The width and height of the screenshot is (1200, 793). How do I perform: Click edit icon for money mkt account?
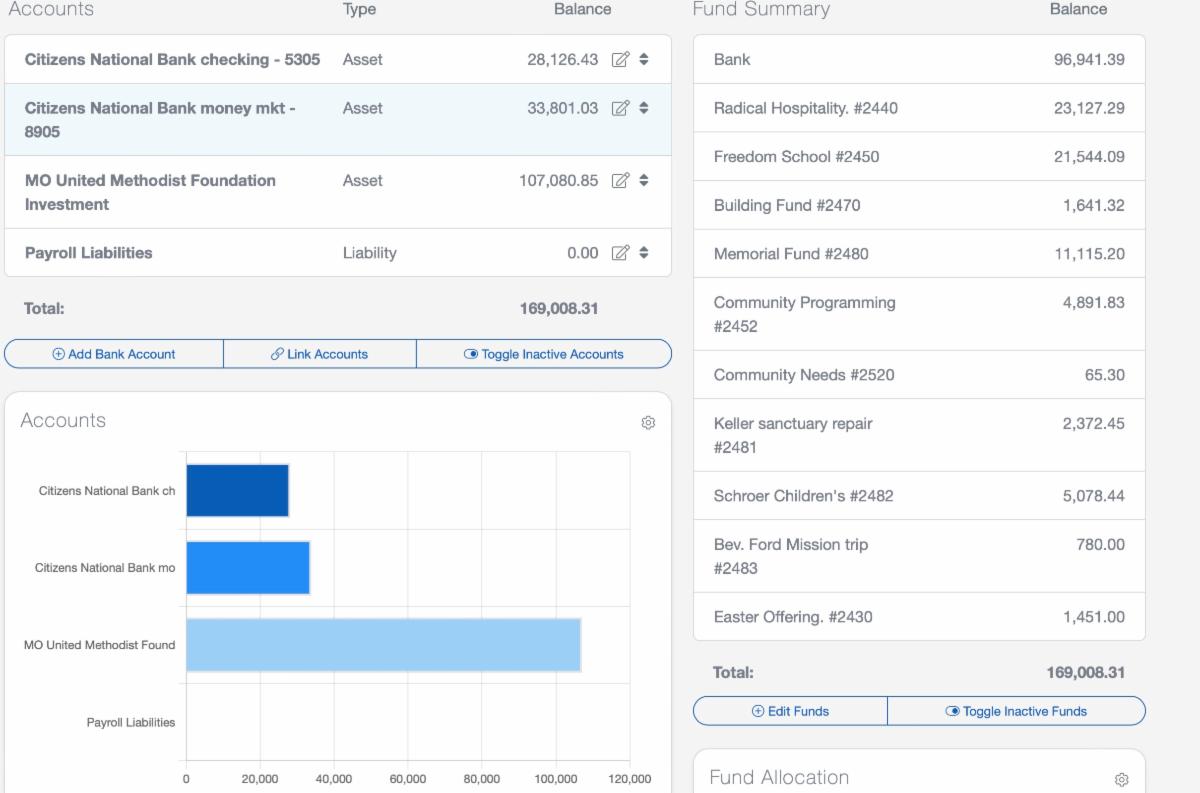[x=620, y=108]
